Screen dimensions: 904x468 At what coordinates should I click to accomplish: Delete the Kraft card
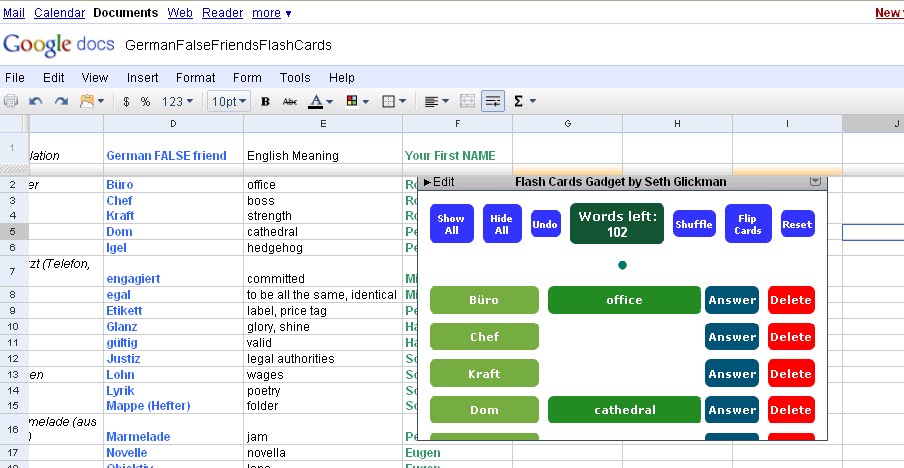[x=791, y=373]
